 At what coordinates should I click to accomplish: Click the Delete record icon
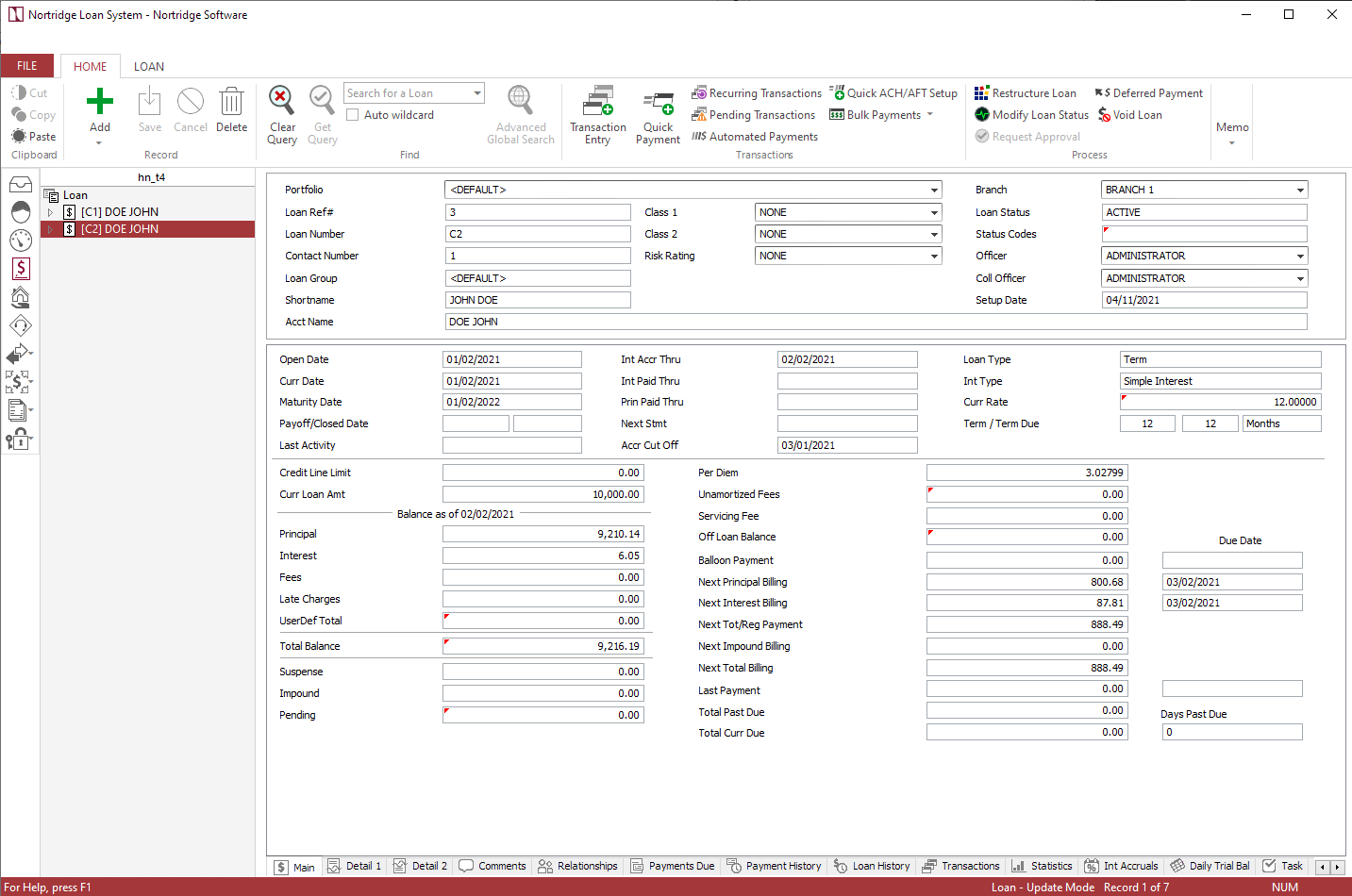(231, 101)
